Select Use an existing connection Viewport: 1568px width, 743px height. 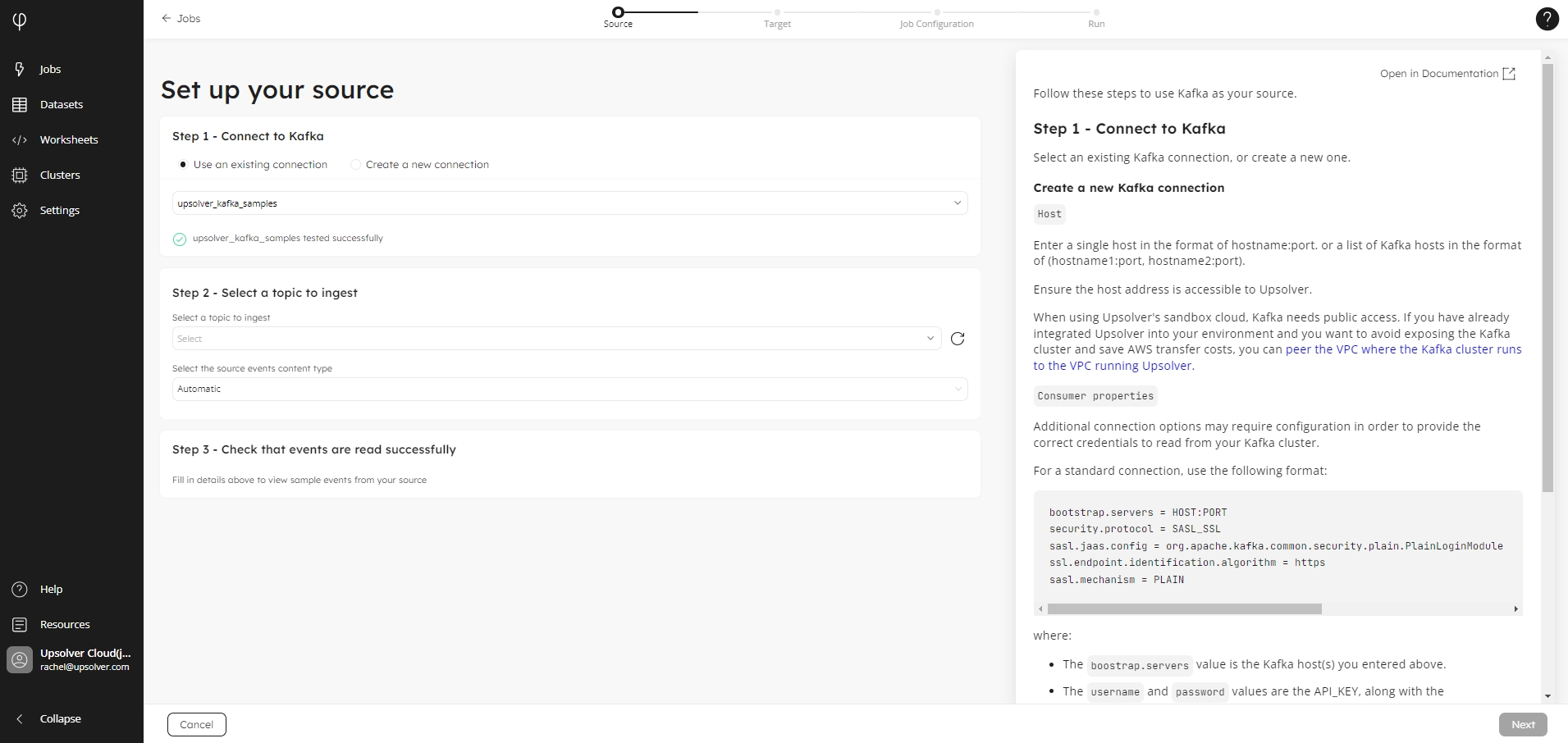(x=183, y=165)
